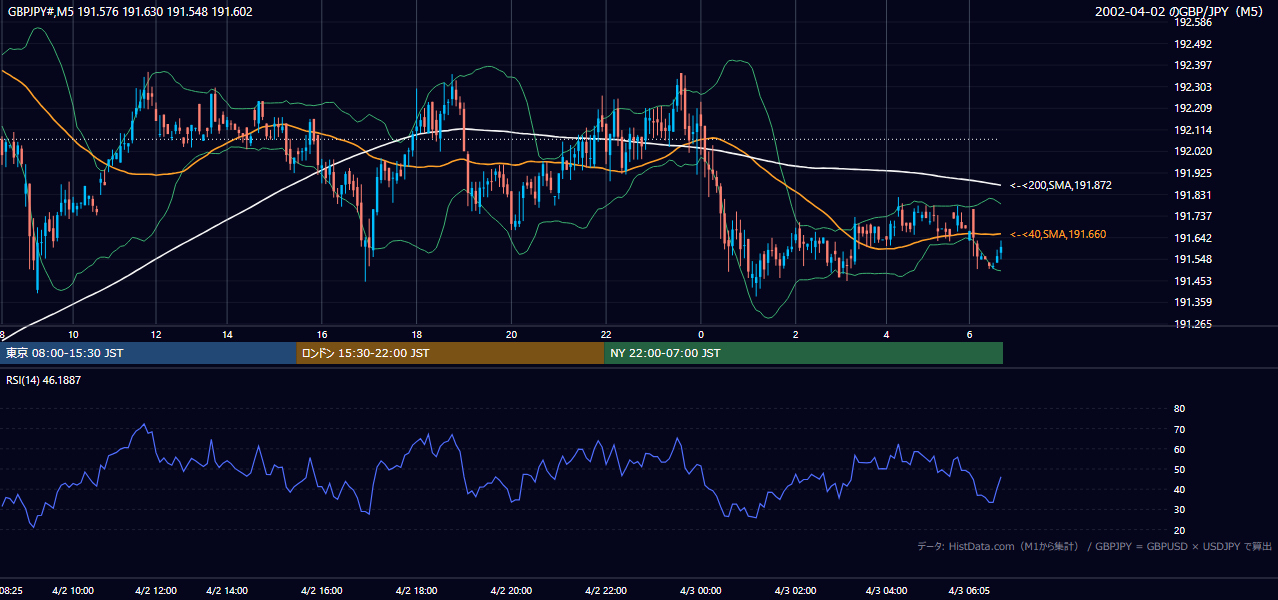This screenshot has height=600, width=1278.
Task: Click the 192.114 price axis label
Action: (1192, 130)
